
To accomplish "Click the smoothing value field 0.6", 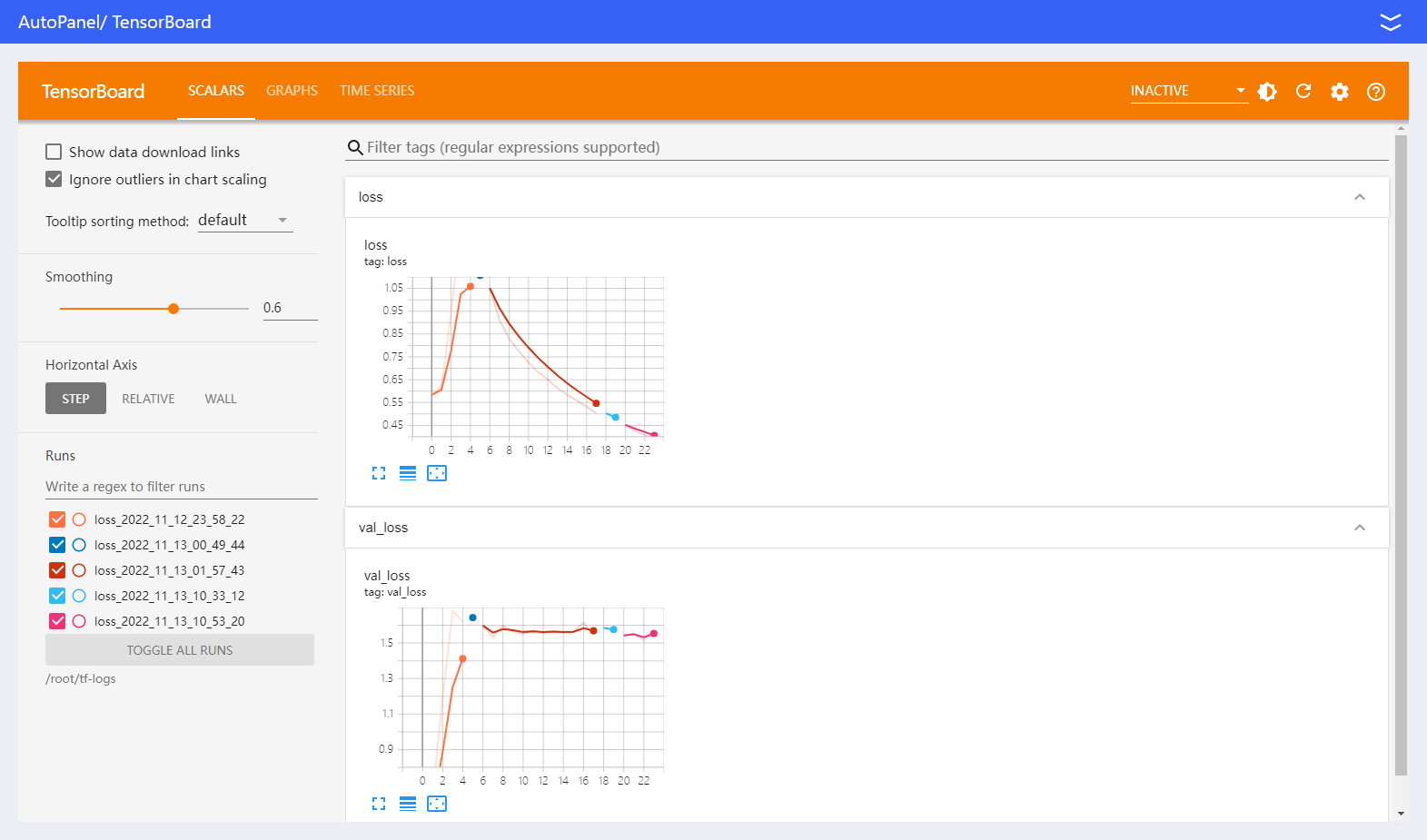I will [x=291, y=308].
